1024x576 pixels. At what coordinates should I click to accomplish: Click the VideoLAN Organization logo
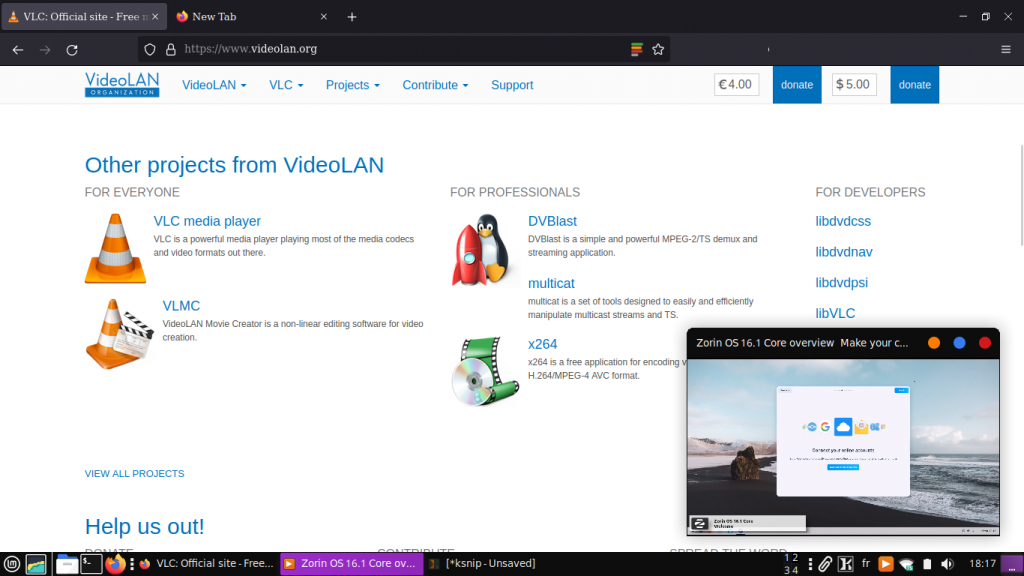click(122, 84)
